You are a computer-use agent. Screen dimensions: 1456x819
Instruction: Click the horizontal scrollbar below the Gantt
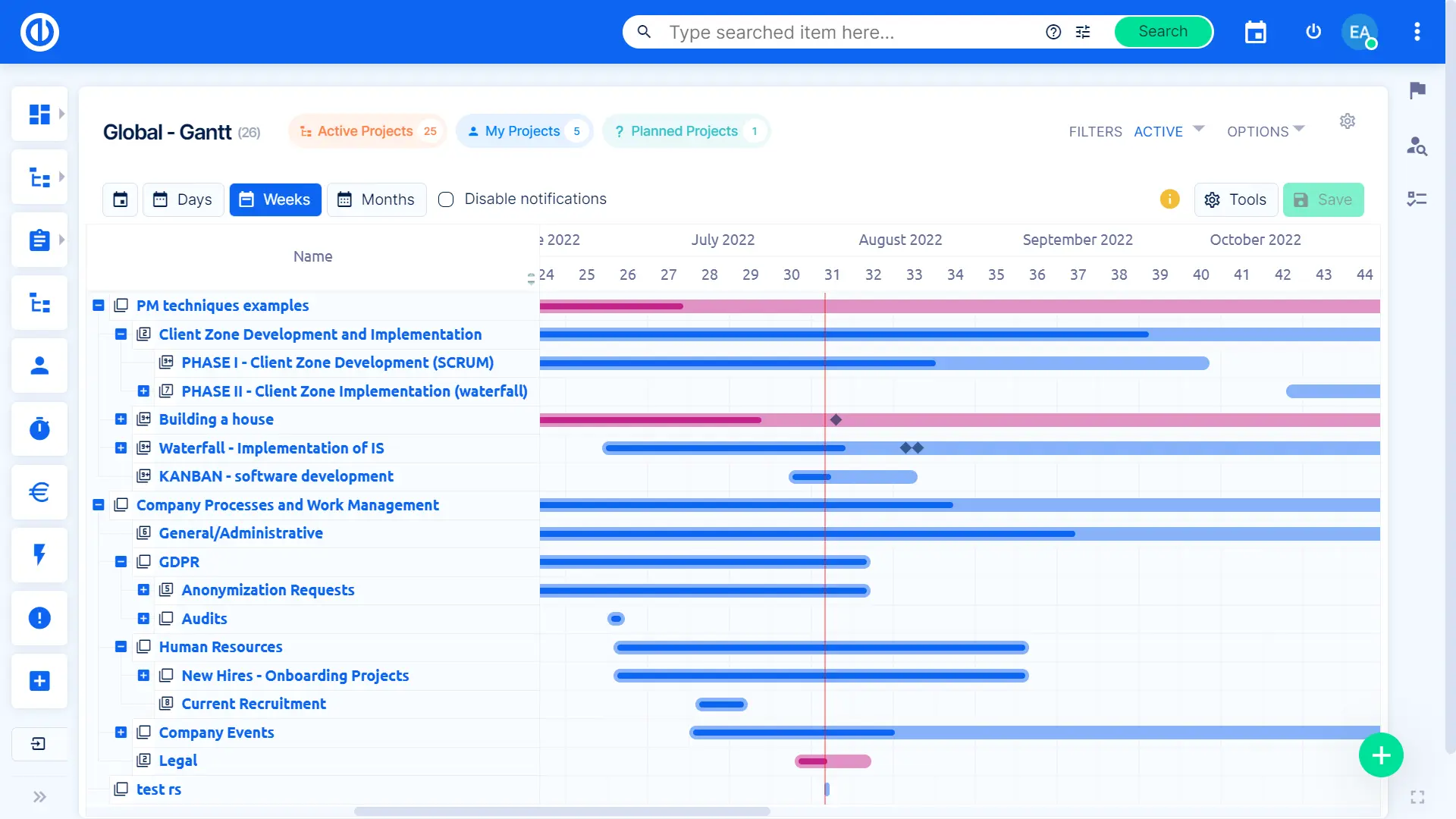click(x=561, y=811)
